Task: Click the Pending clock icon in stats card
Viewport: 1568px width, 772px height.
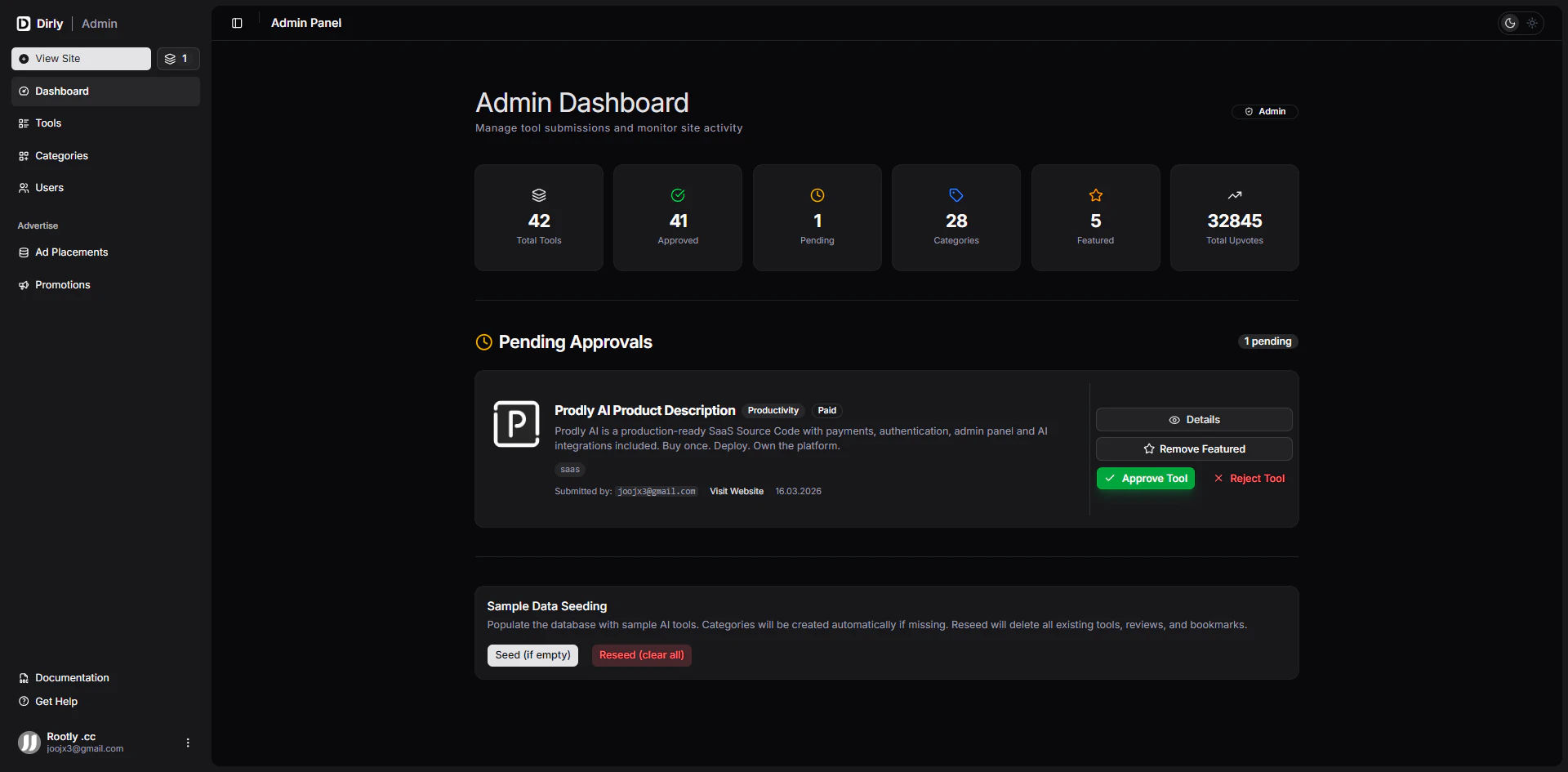Action: click(x=817, y=195)
